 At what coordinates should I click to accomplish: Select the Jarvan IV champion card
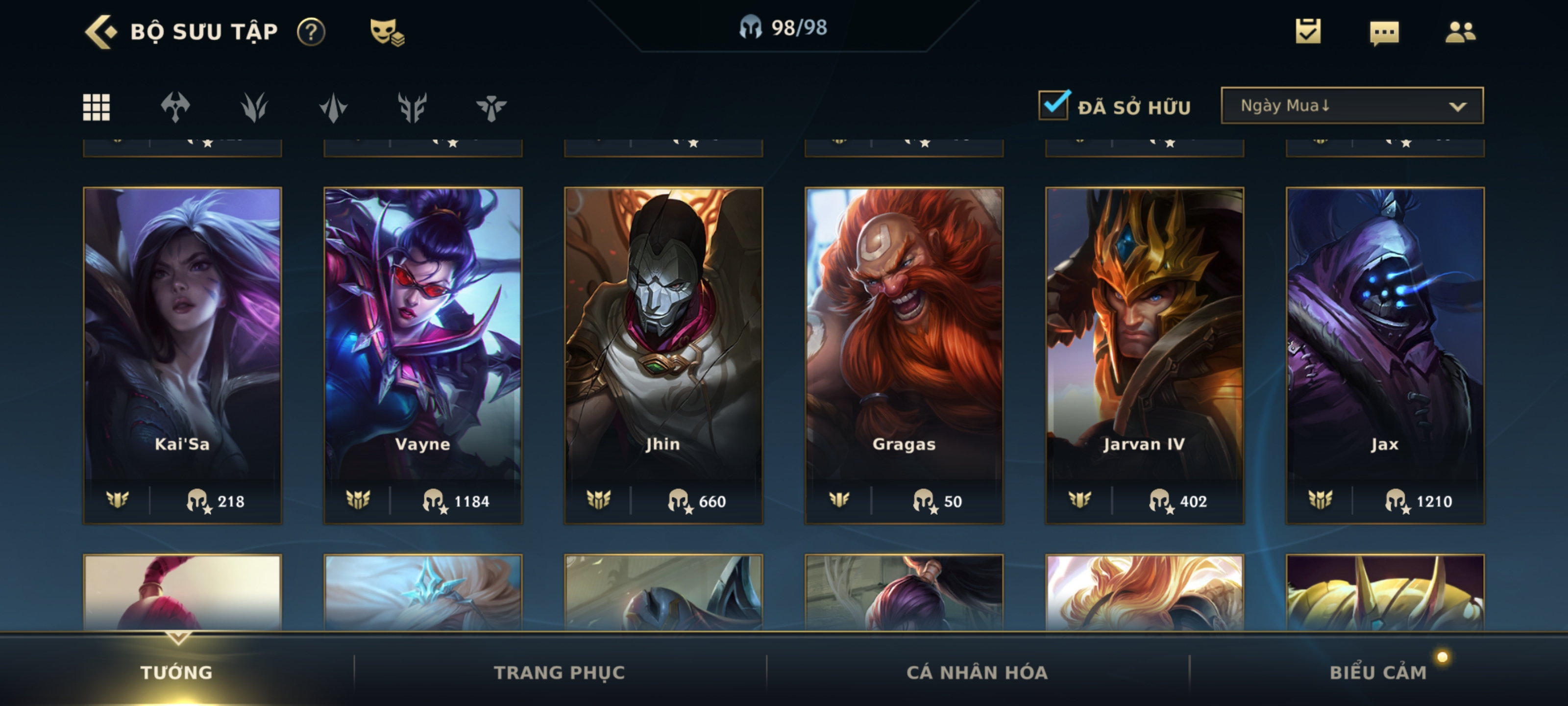point(1144,355)
